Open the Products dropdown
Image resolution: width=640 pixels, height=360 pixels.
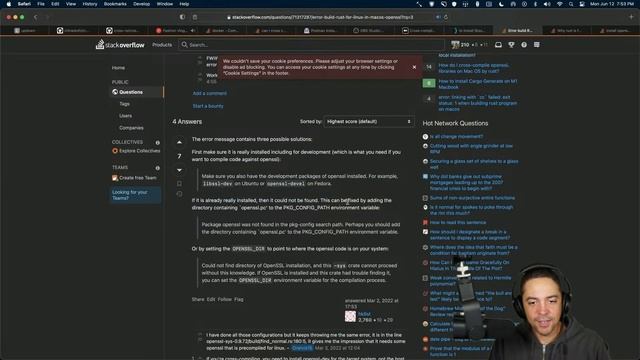[x=162, y=45]
